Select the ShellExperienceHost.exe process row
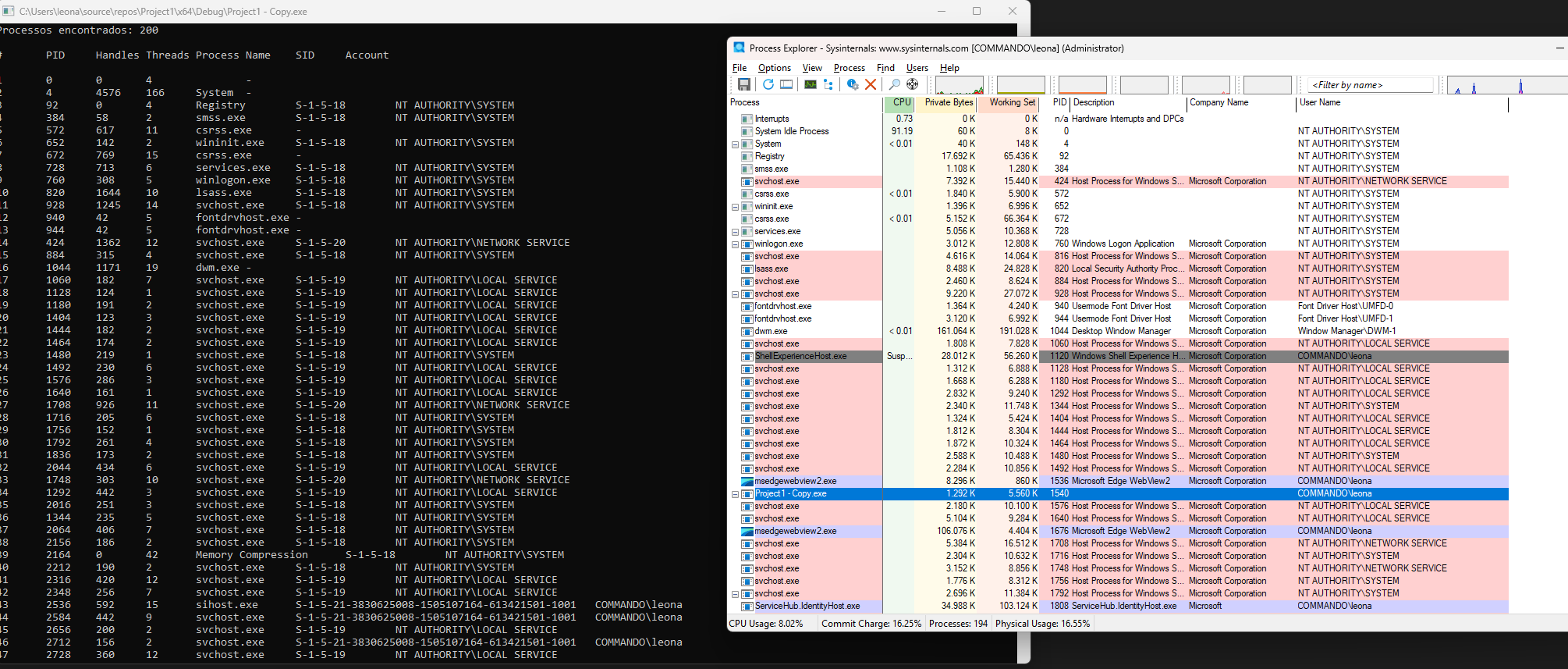 coord(800,356)
